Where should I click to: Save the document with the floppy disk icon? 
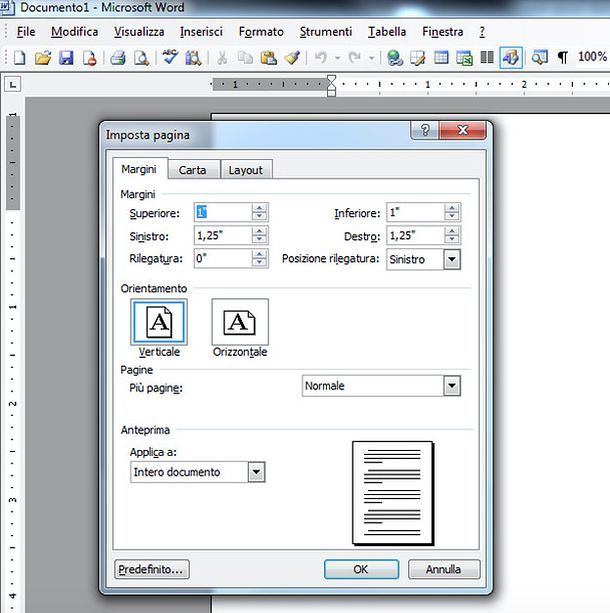click(x=66, y=58)
